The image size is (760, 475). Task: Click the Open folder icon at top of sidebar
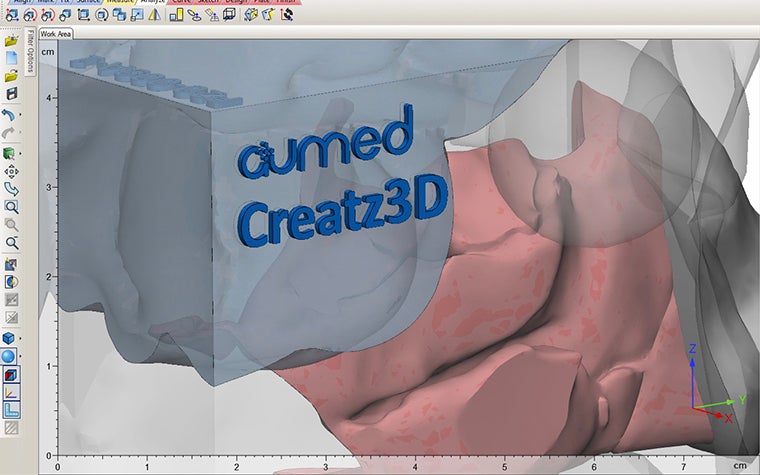[x=11, y=41]
